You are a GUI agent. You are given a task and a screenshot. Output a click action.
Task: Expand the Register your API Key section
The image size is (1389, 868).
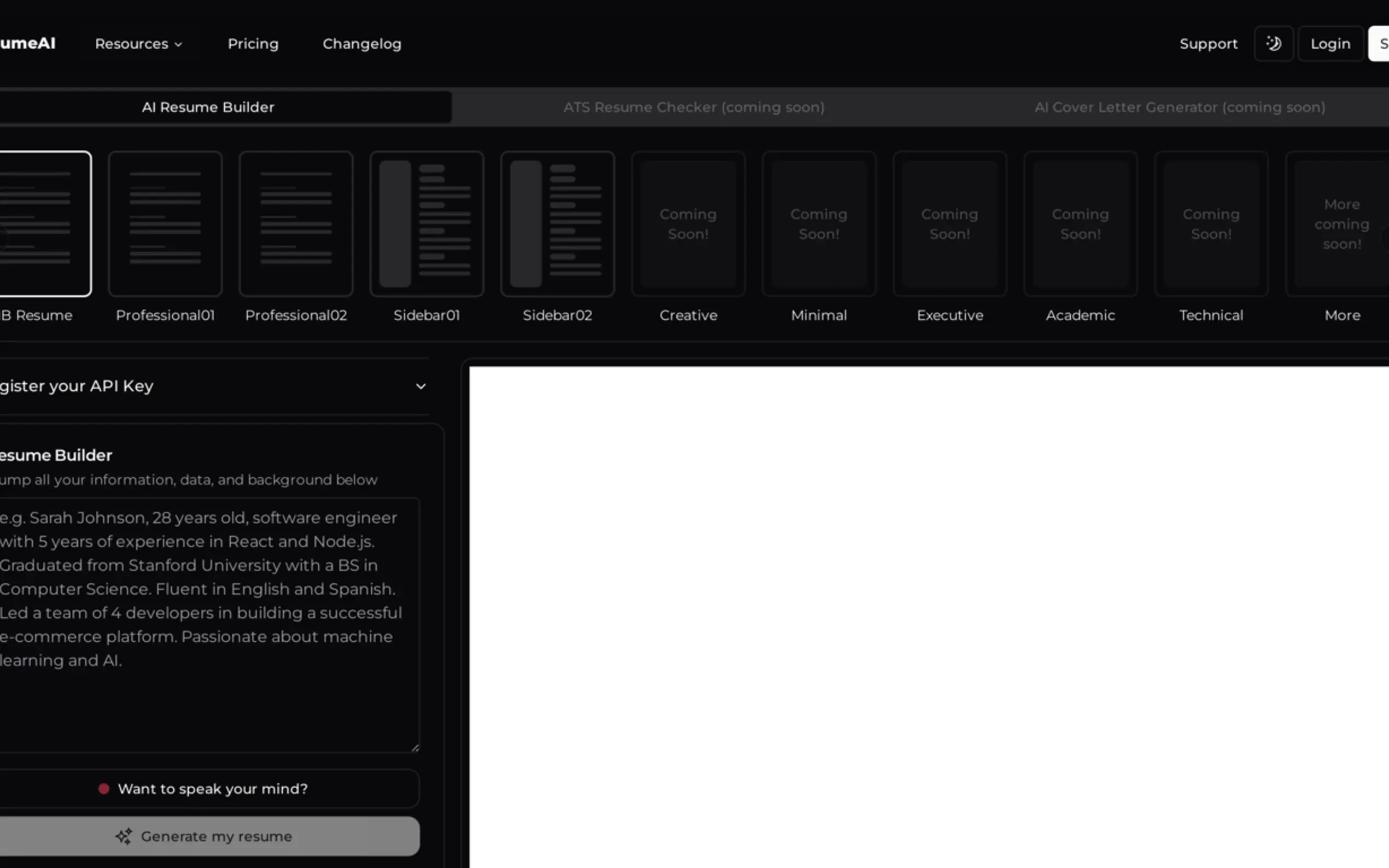[421, 386]
